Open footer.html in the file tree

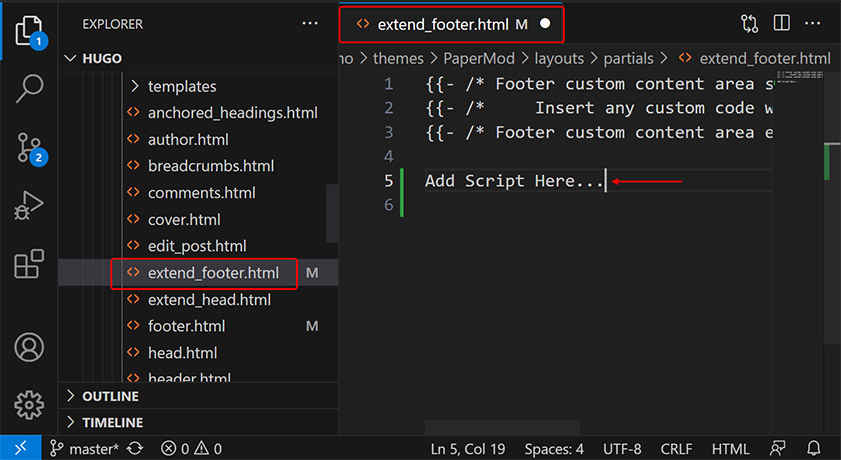click(186, 326)
